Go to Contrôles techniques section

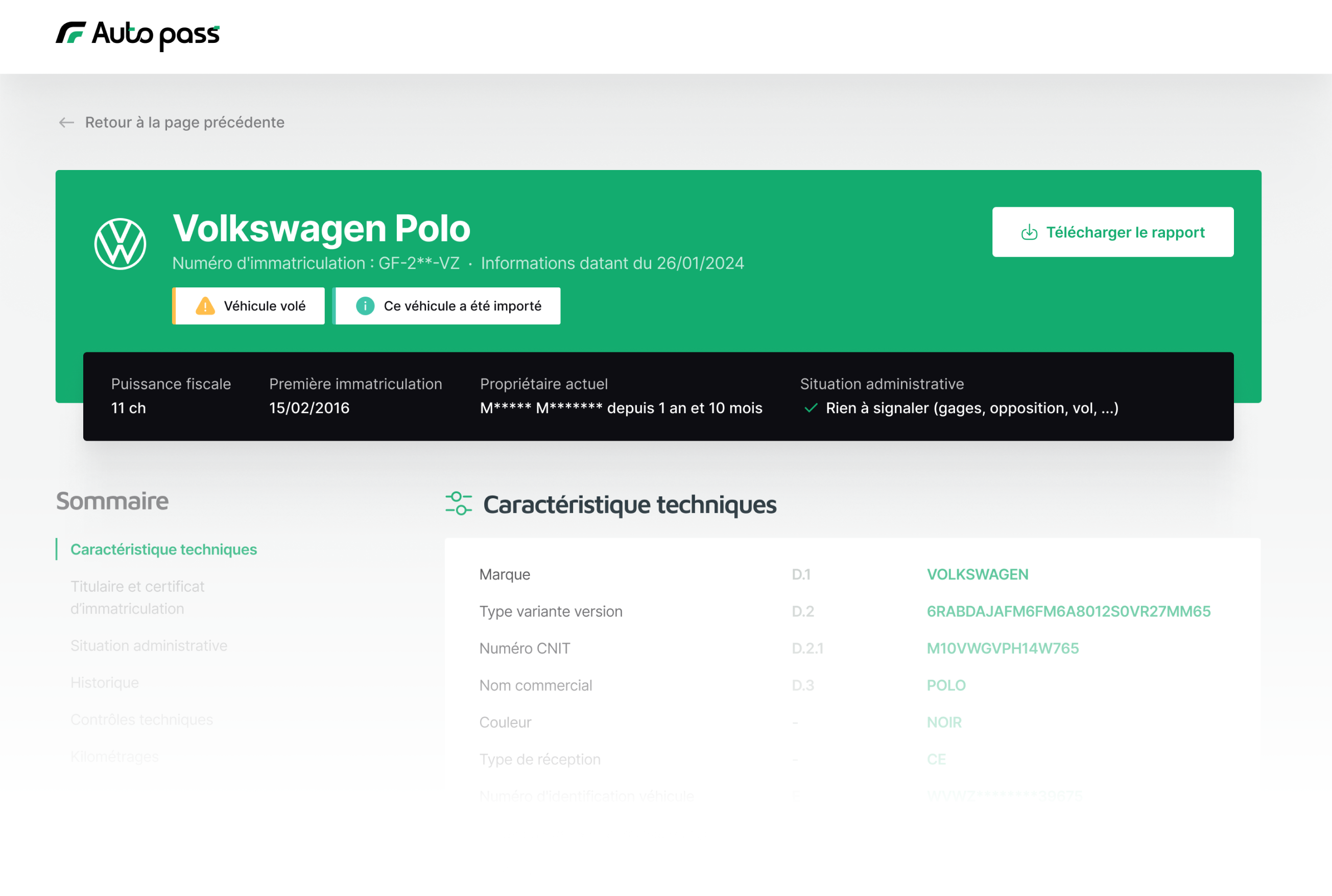(x=141, y=719)
